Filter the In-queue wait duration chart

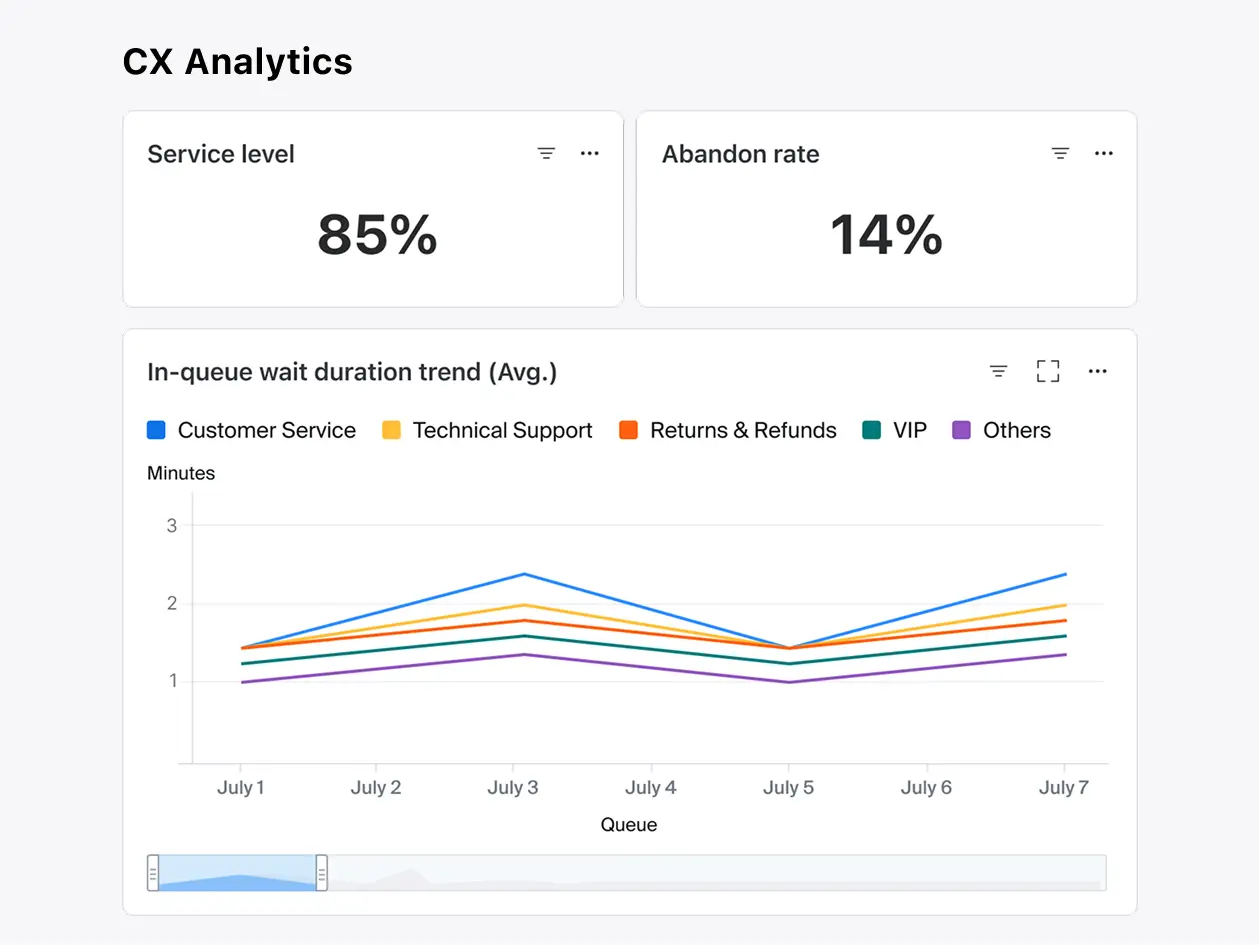coord(998,372)
